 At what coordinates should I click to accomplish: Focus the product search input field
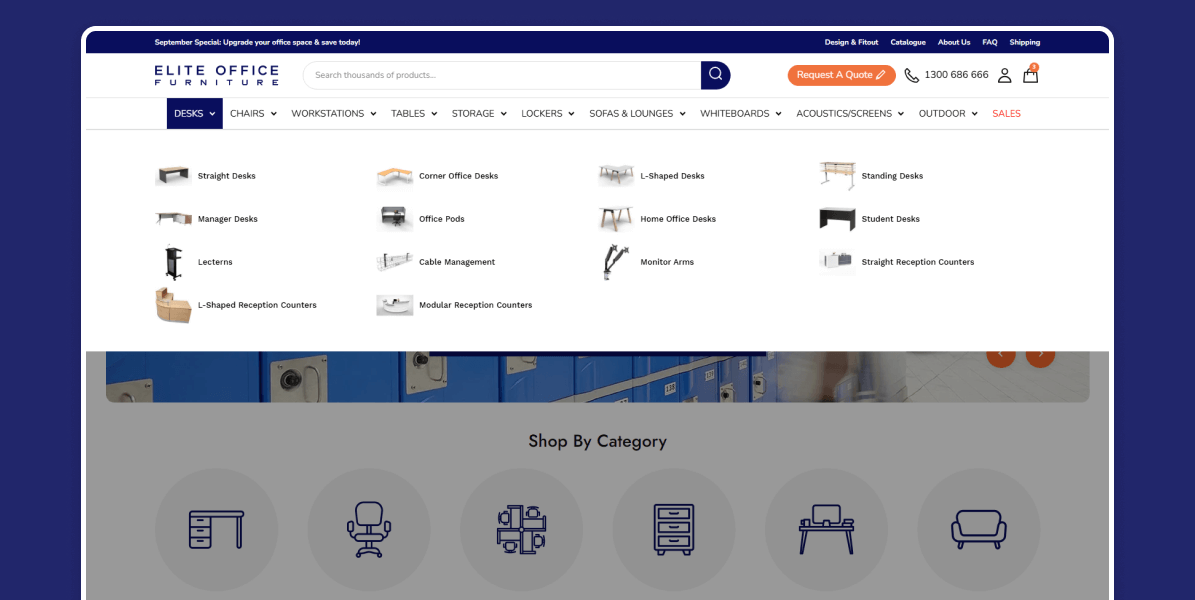(x=500, y=75)
